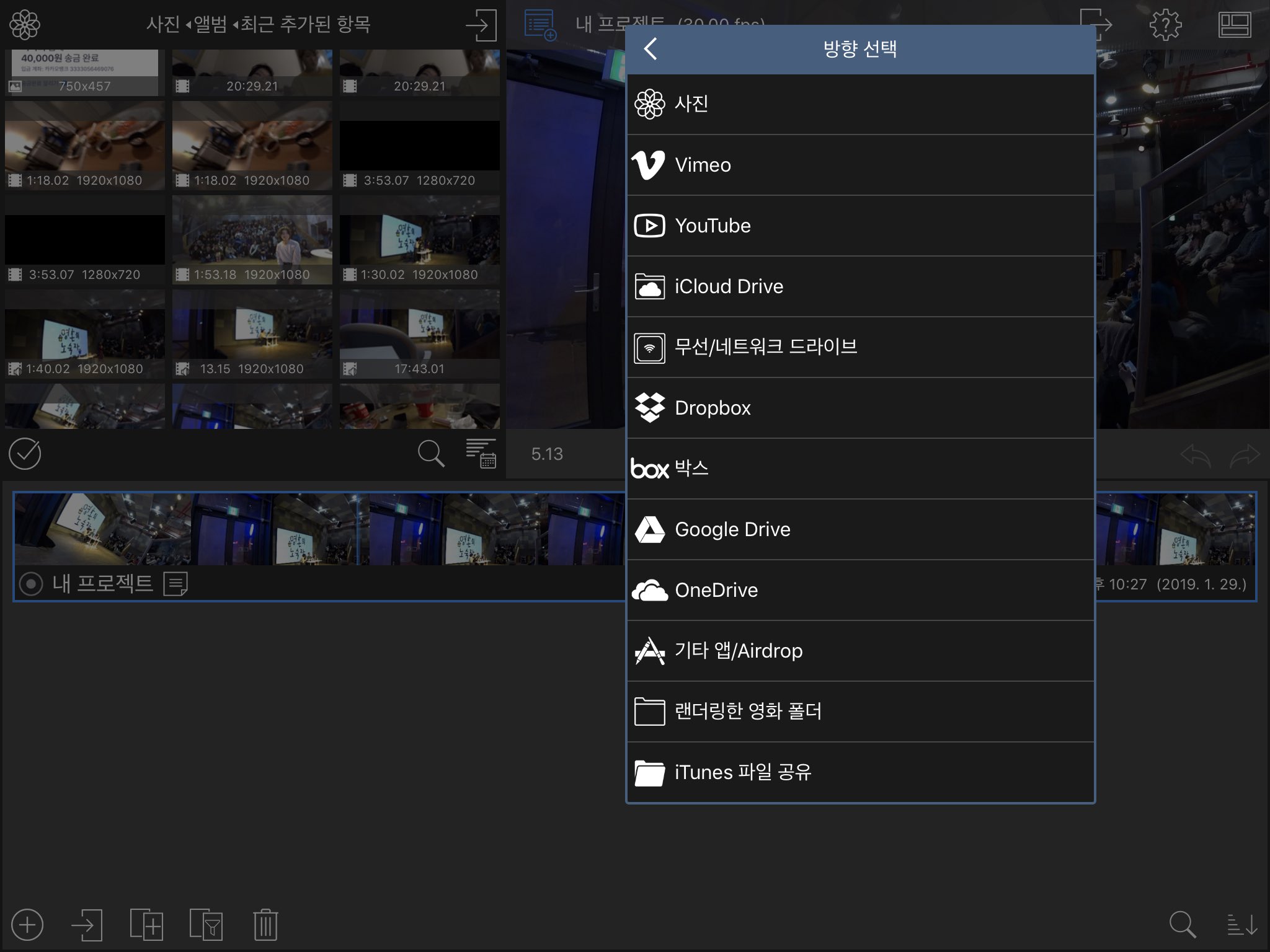Search projects magnifier at bottom right
Image resolution: width=1270 pixels, height=952 pixels.
click(1183, 925)
